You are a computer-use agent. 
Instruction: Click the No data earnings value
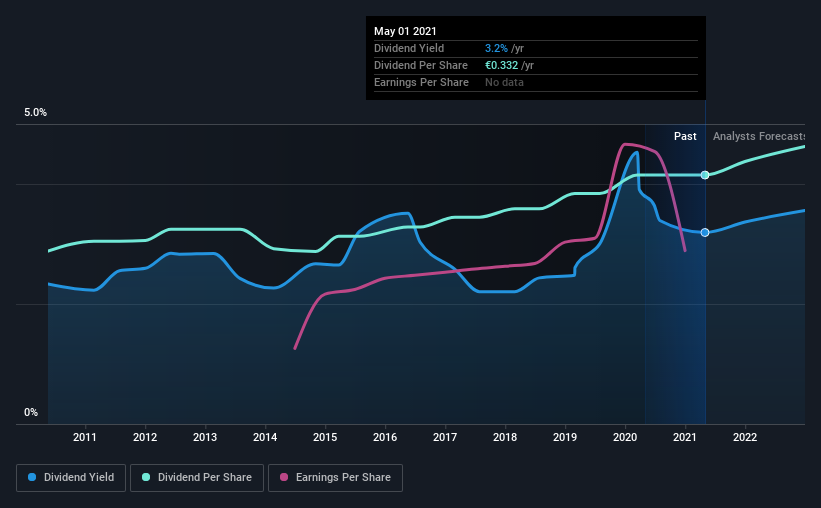point(504,83)
